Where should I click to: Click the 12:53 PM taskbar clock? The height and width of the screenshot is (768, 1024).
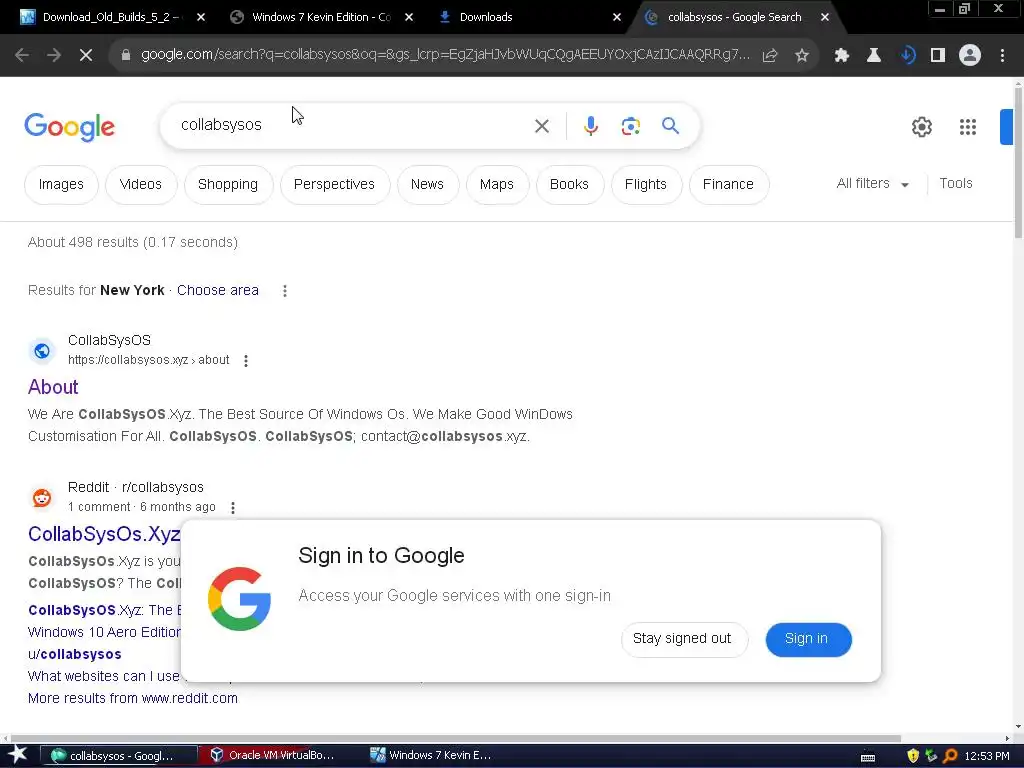click(x=987, y=756)
